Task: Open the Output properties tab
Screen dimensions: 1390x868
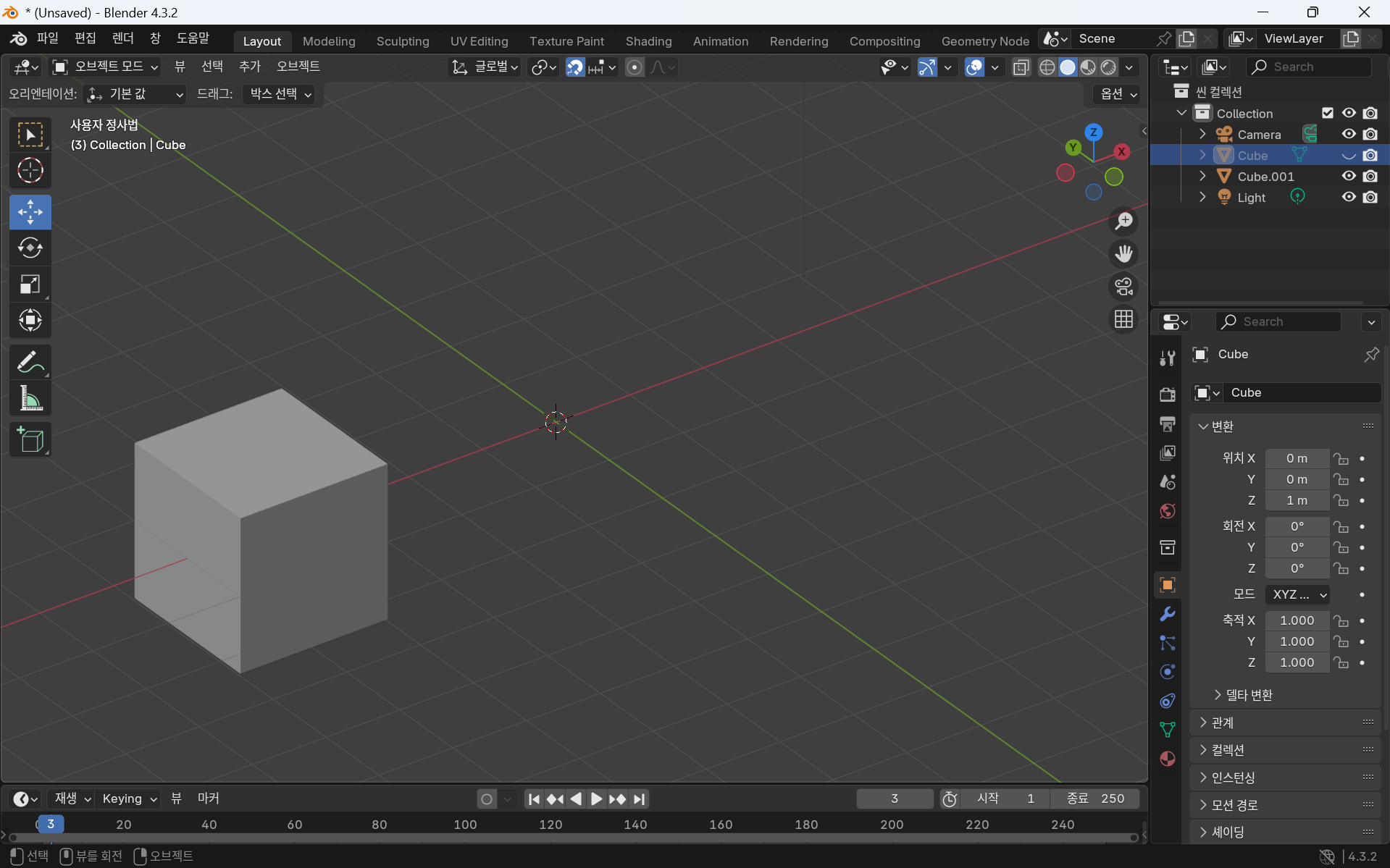Action: [x=1167, y=424]
